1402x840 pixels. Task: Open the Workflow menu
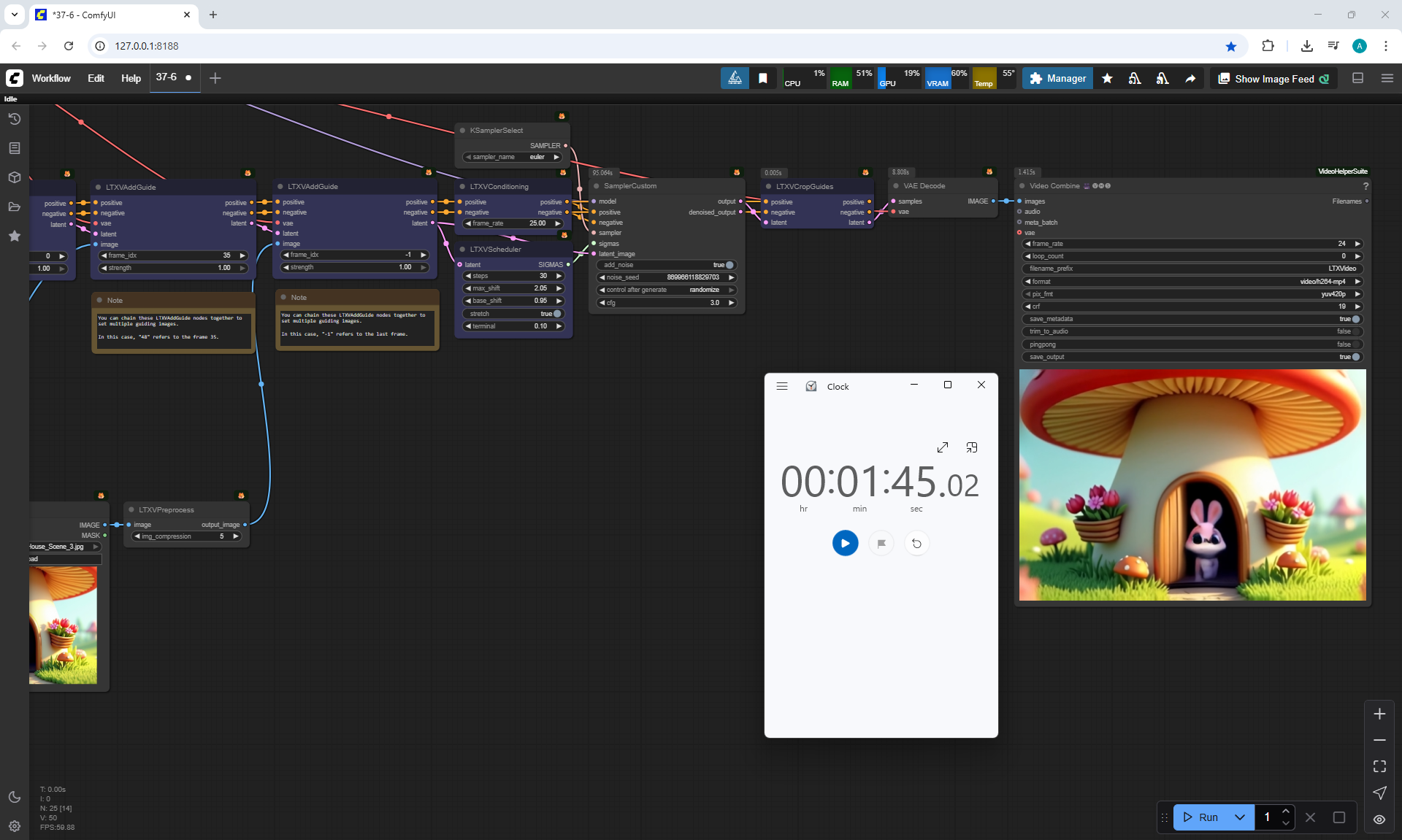(51, 78)
